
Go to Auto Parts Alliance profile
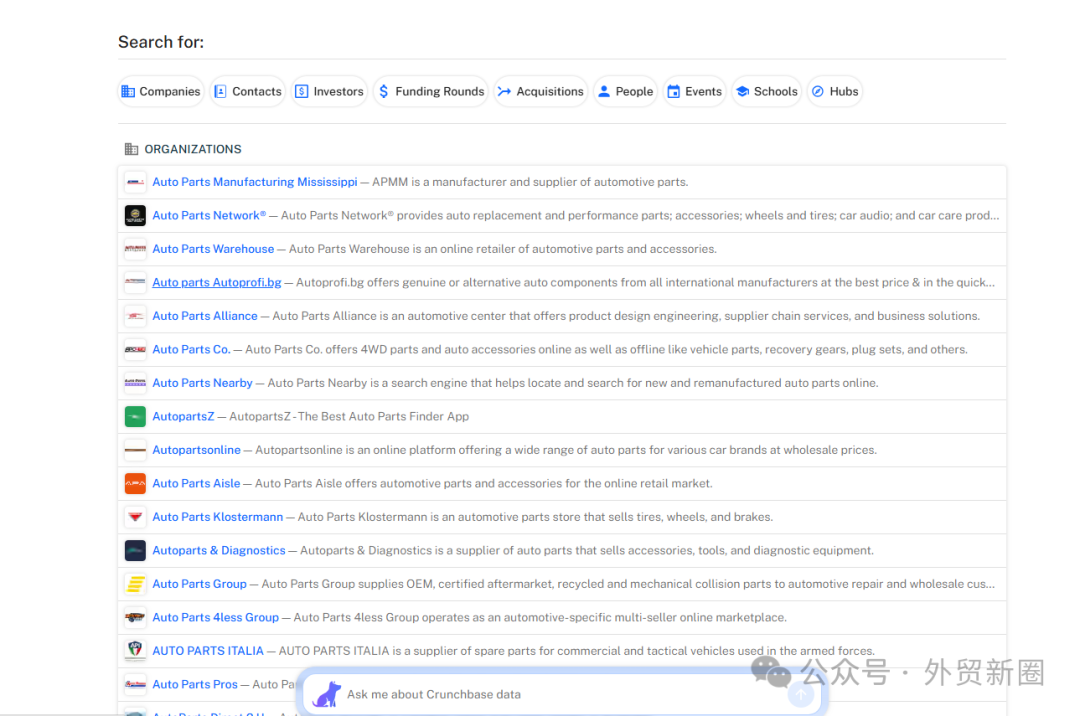pyautogui.click(x=205, y=316)
